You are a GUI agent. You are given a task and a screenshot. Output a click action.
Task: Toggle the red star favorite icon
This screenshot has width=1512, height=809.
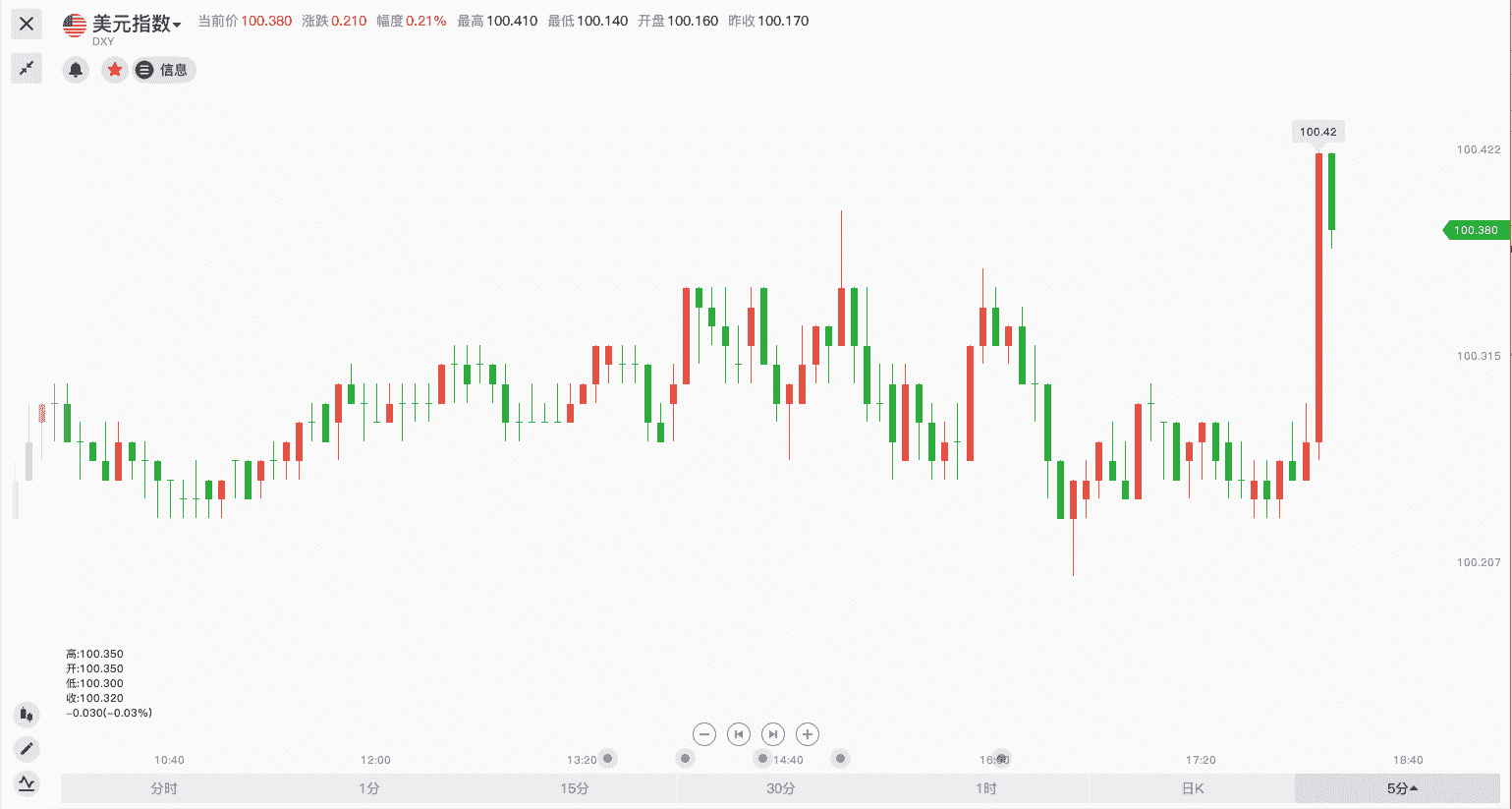pyautogui.click(x=115, y=70)
